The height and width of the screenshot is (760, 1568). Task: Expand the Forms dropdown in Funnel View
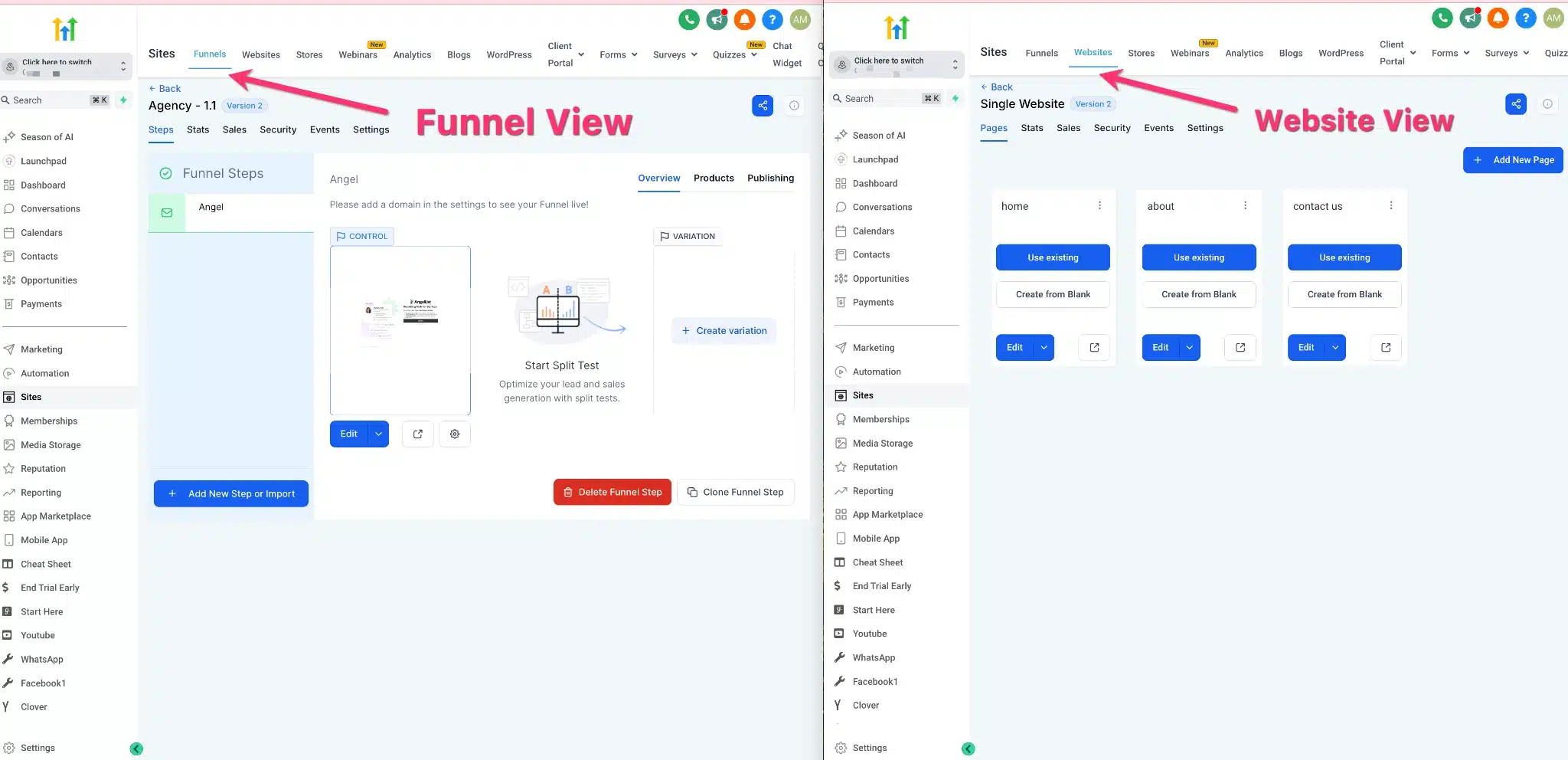(619, 54)
